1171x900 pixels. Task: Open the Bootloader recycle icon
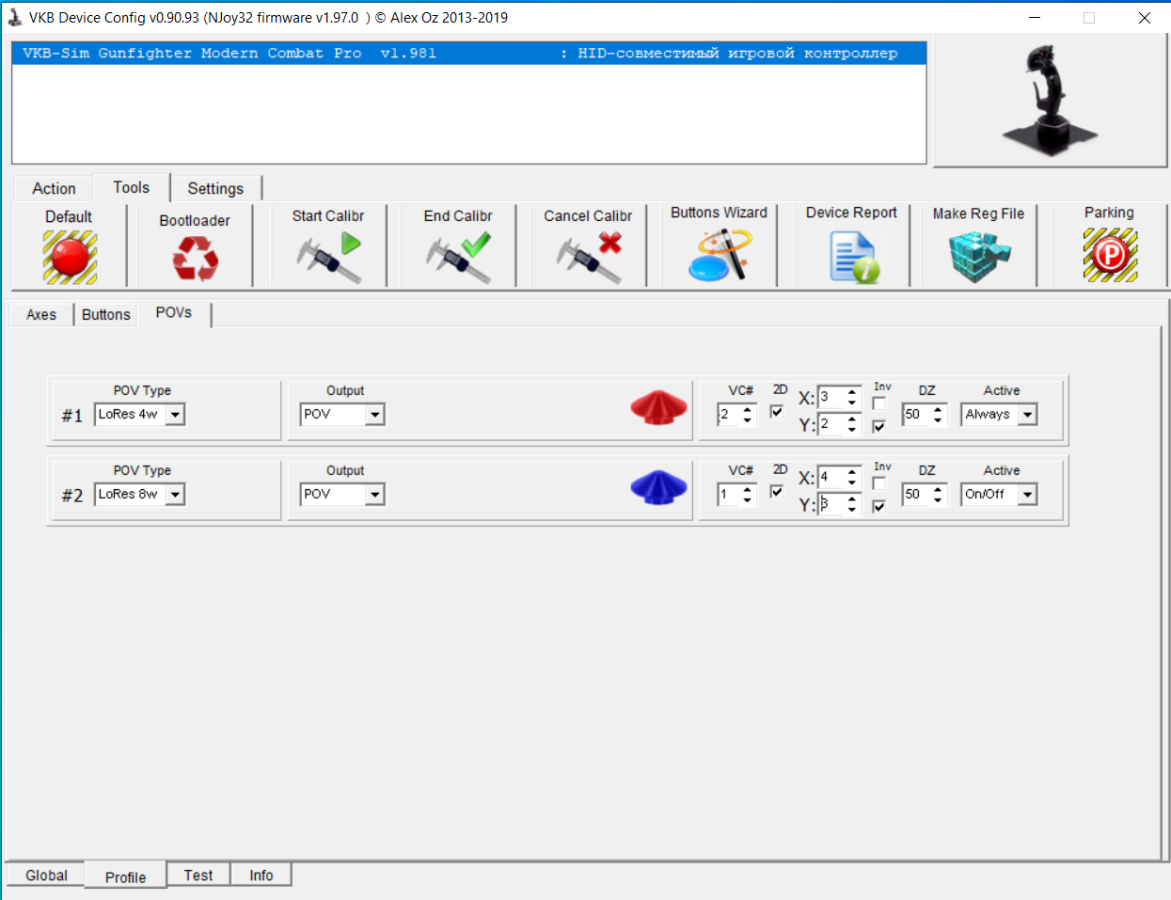195,258
